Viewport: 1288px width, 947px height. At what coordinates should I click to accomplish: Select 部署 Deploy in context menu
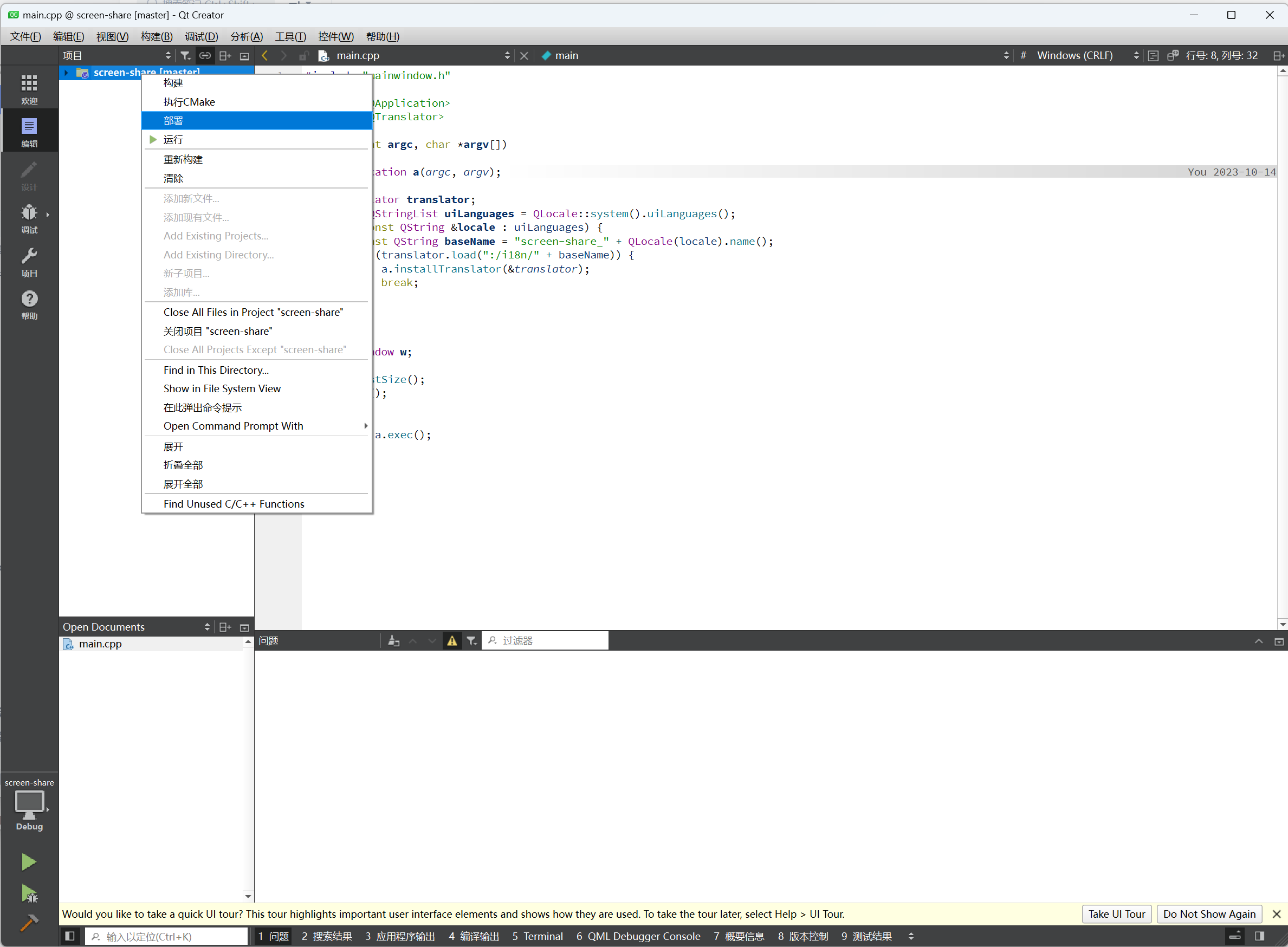point(257,121)
